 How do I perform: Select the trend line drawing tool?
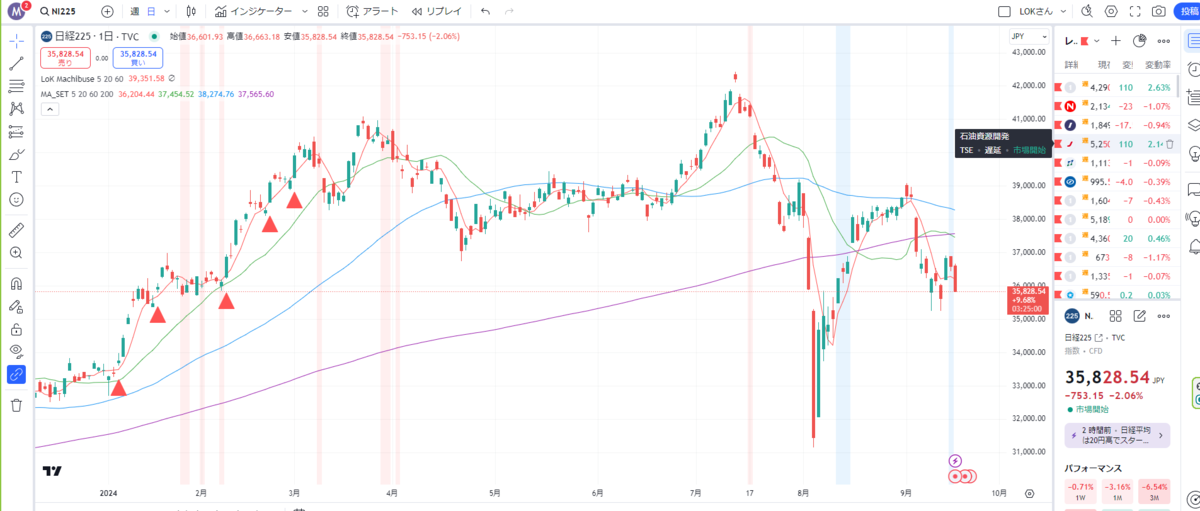pyautogui.click(x=16, y=63)
